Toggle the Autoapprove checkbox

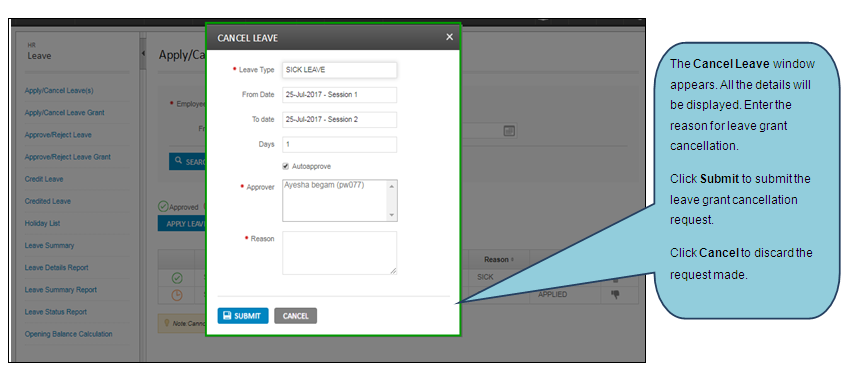pyautogui.click(x=286, y=167)
